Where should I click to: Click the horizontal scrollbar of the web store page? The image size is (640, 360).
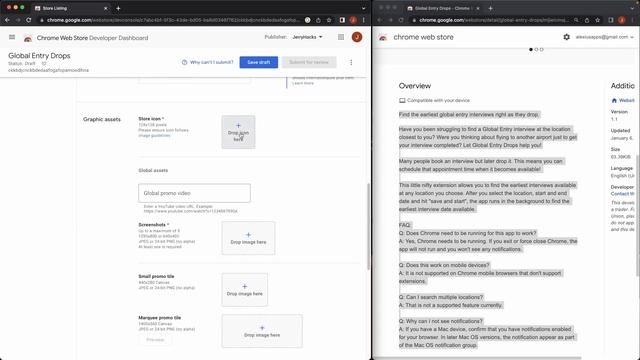tap(478, 358)
